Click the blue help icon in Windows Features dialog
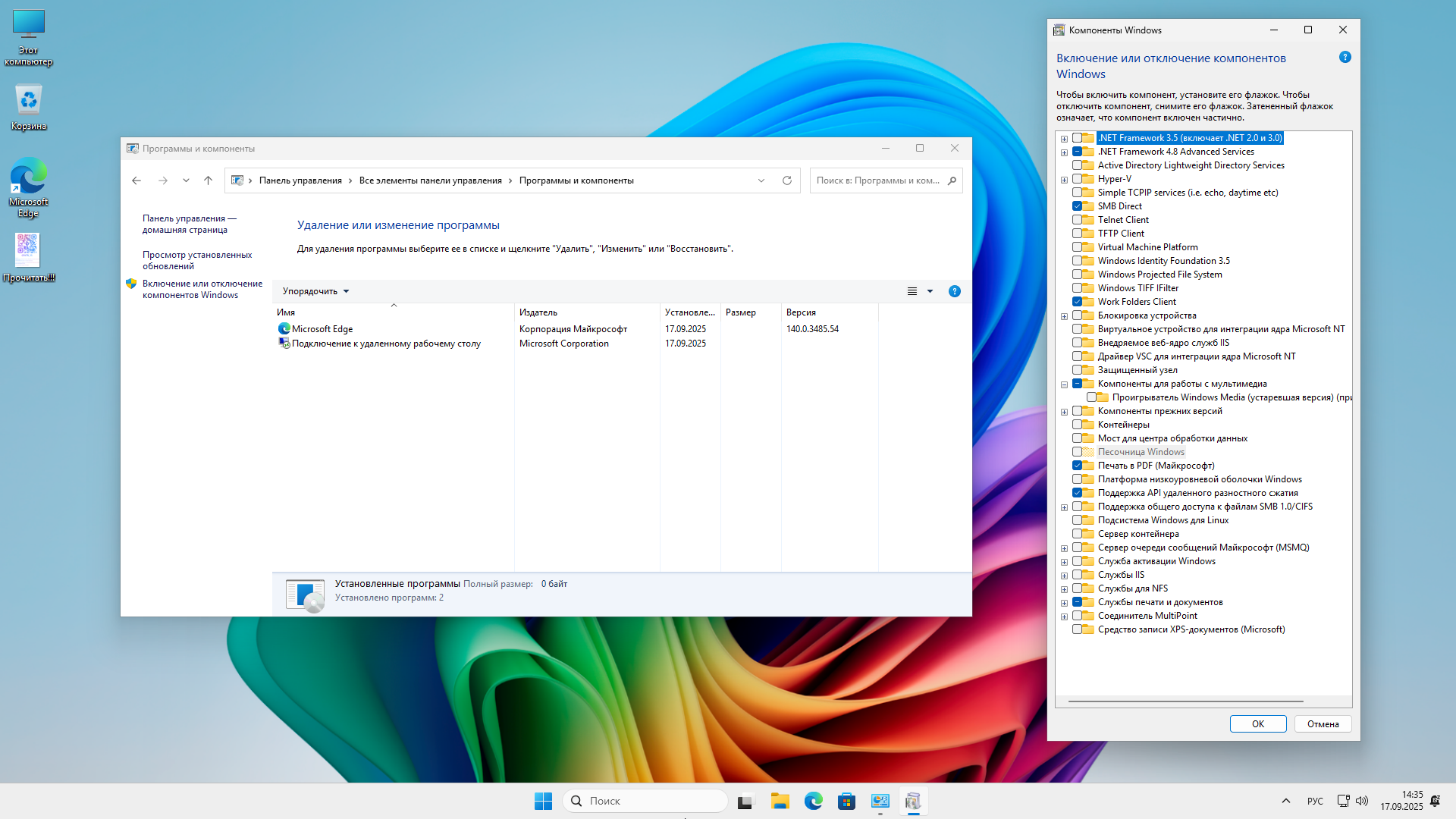 [x=1345, y=58]
